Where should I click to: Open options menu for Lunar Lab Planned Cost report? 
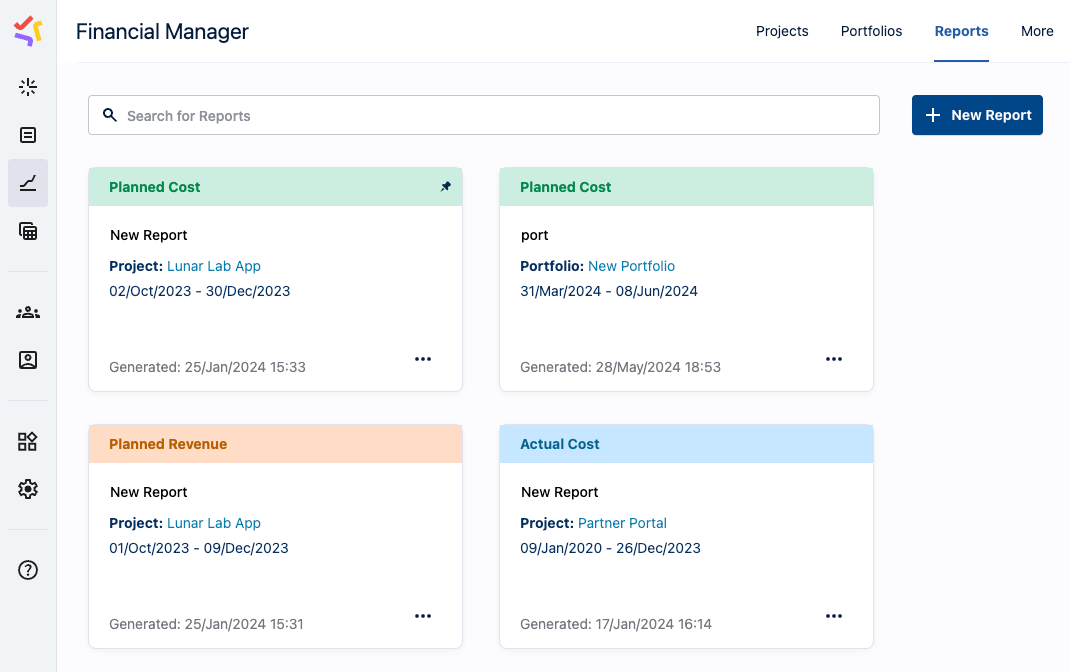pyautogui.click(x=423, y=359)
